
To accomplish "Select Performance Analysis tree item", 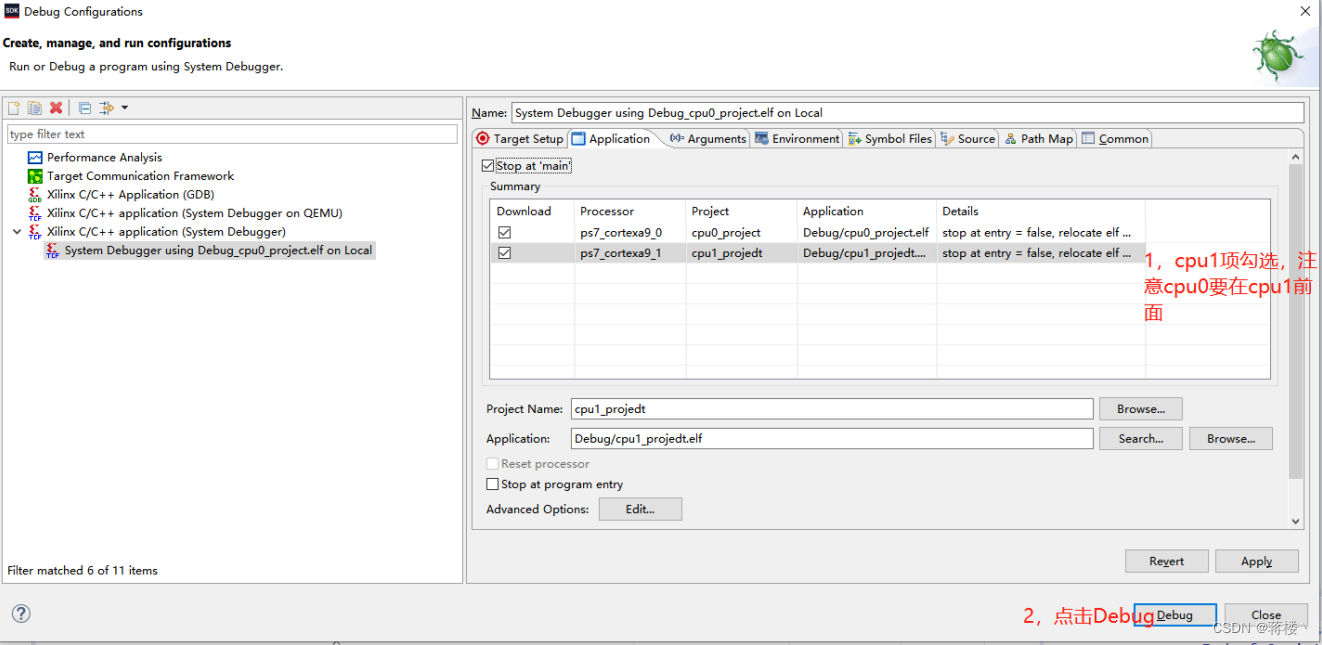I will pos(104,157).
